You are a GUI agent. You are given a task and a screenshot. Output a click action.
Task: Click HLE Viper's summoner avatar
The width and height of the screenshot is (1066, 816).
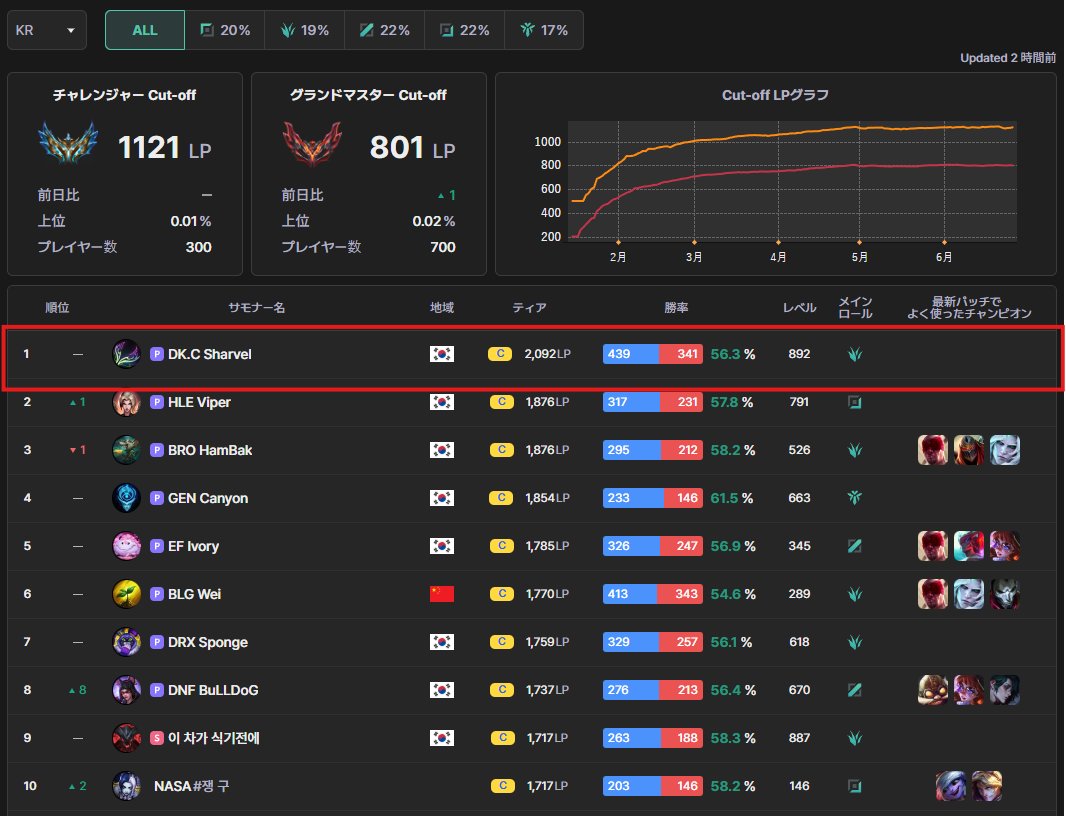click(126, 402)
